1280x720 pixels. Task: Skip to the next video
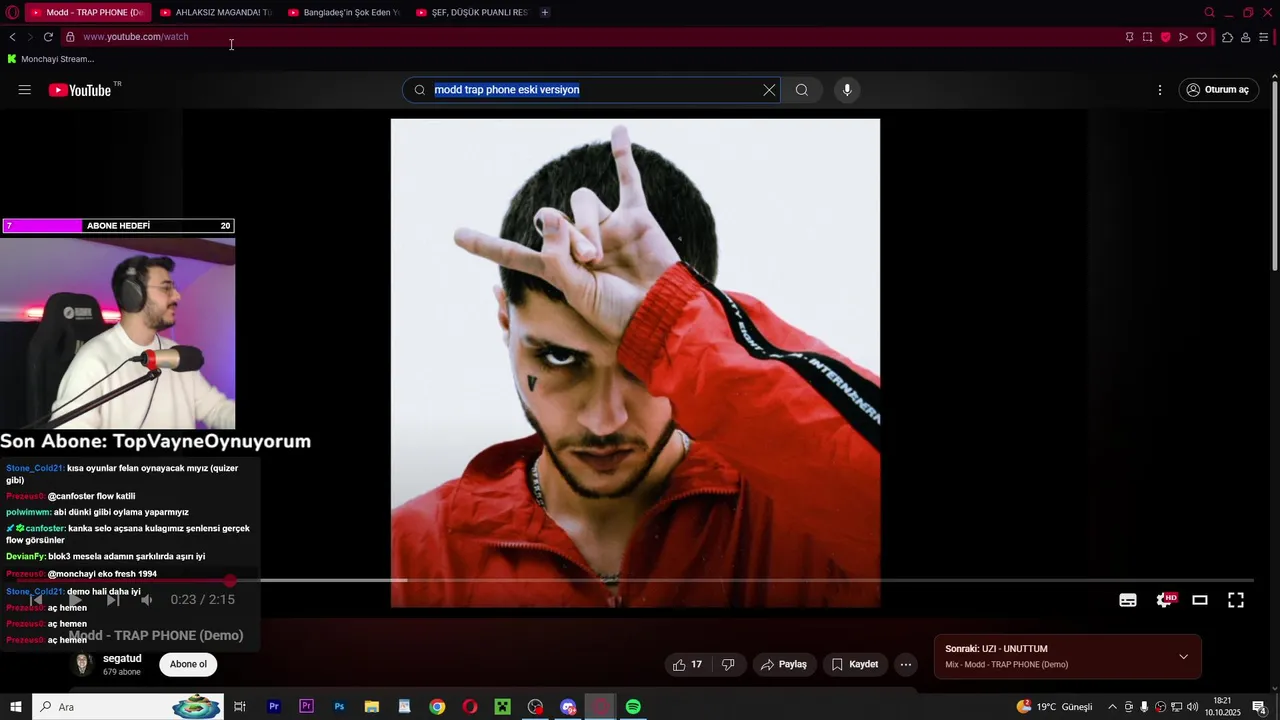click(113, 599)
